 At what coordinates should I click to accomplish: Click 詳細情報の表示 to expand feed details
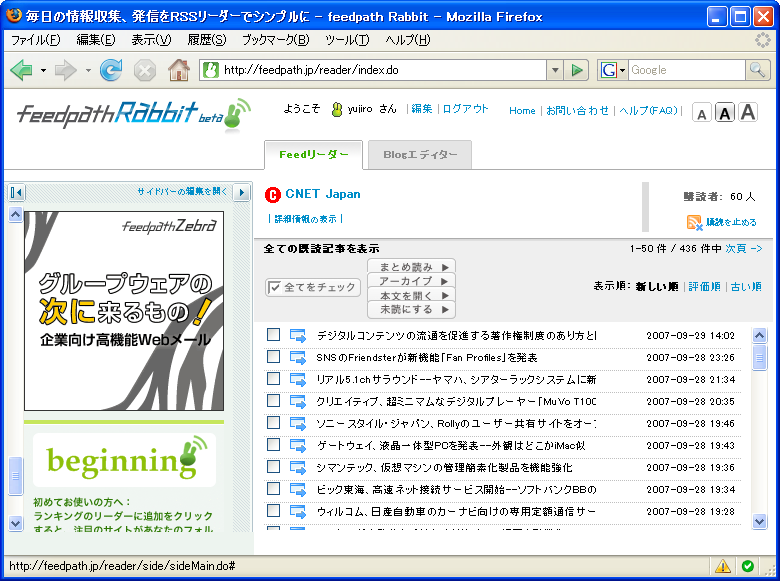tap(305, 219)
